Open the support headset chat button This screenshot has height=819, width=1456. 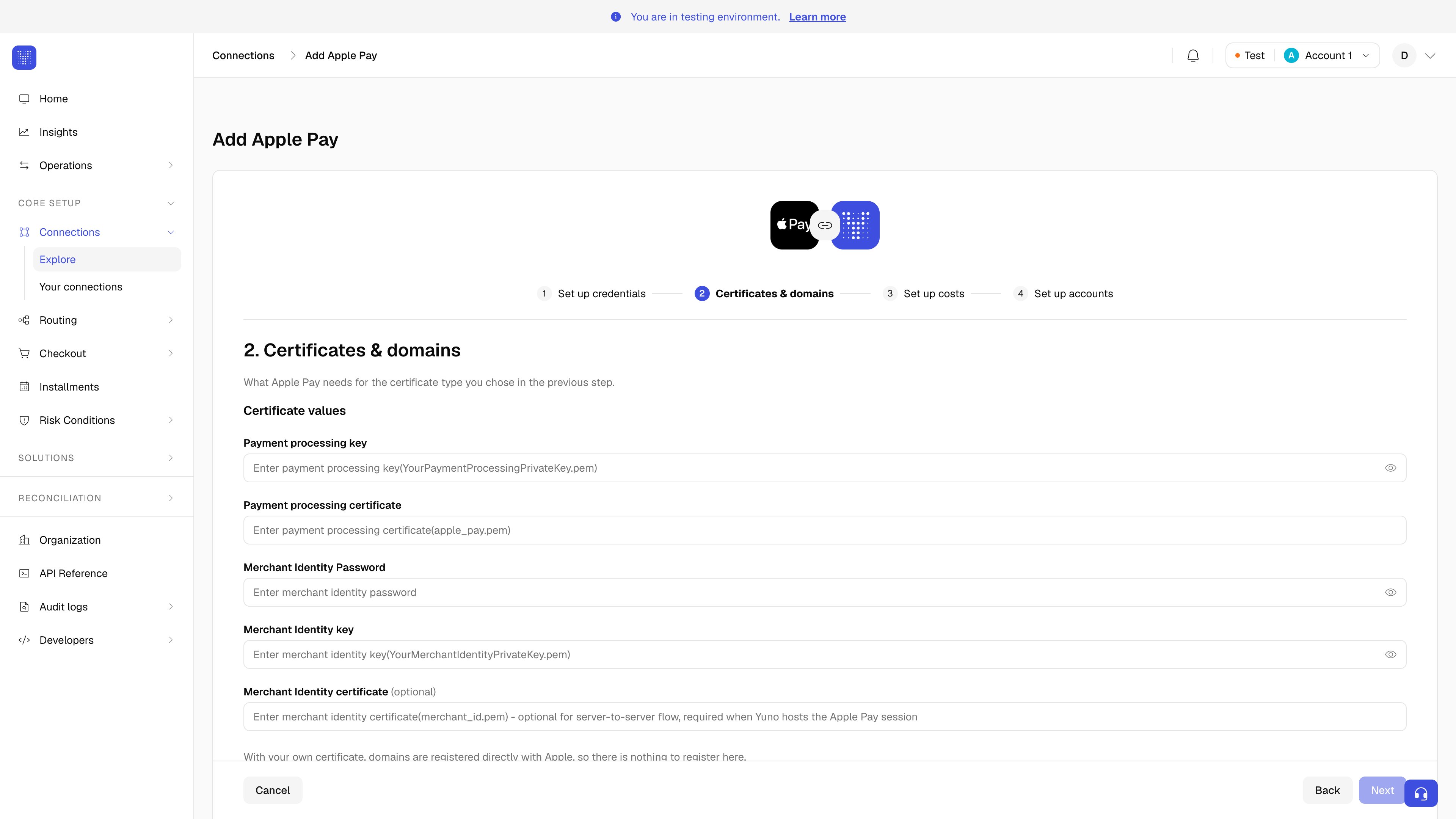pyautogui.click(x=1421, y=794)
